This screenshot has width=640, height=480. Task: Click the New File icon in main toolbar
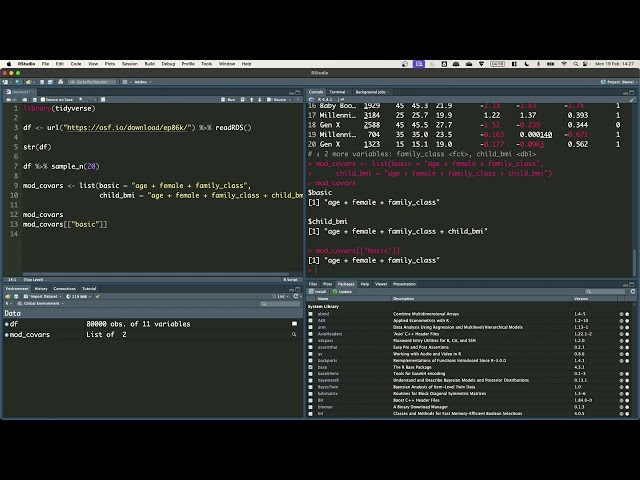6,82
